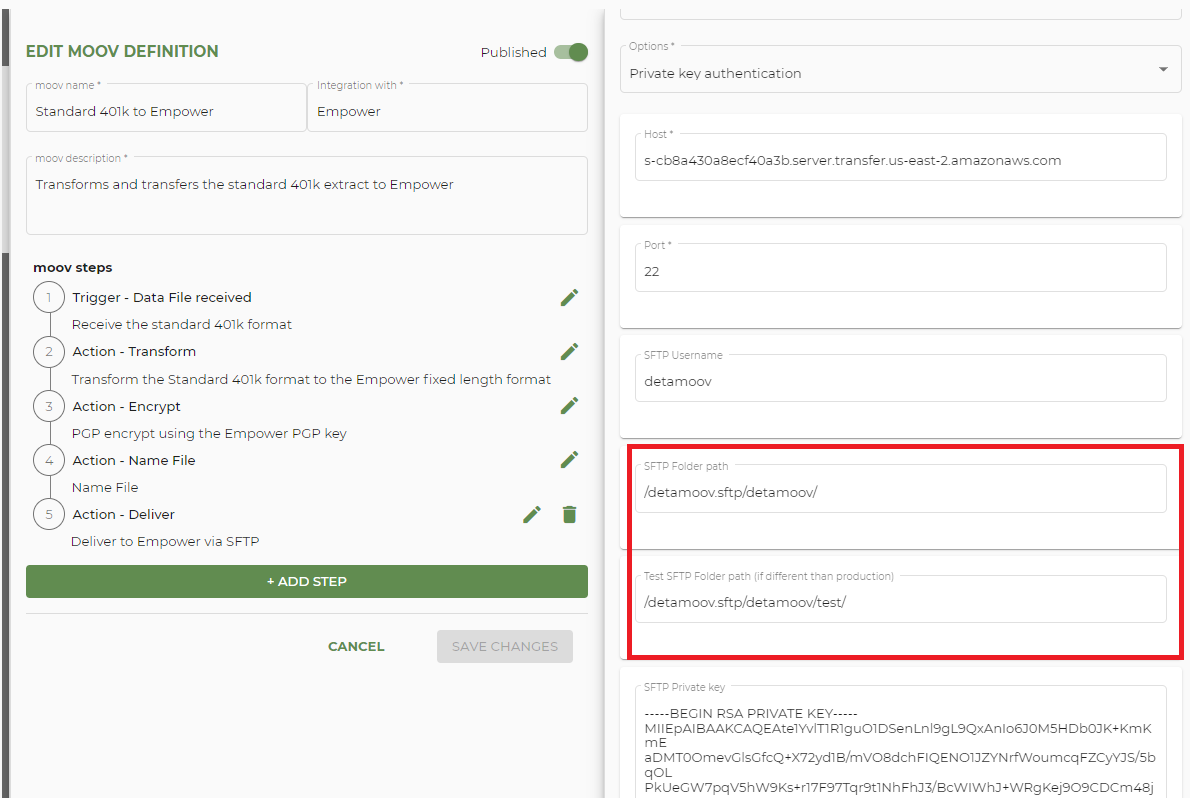Edit the Trigger - Data File received step
Image resolution: width=1190 pixels, height=798 pixels.
point(569,297)
